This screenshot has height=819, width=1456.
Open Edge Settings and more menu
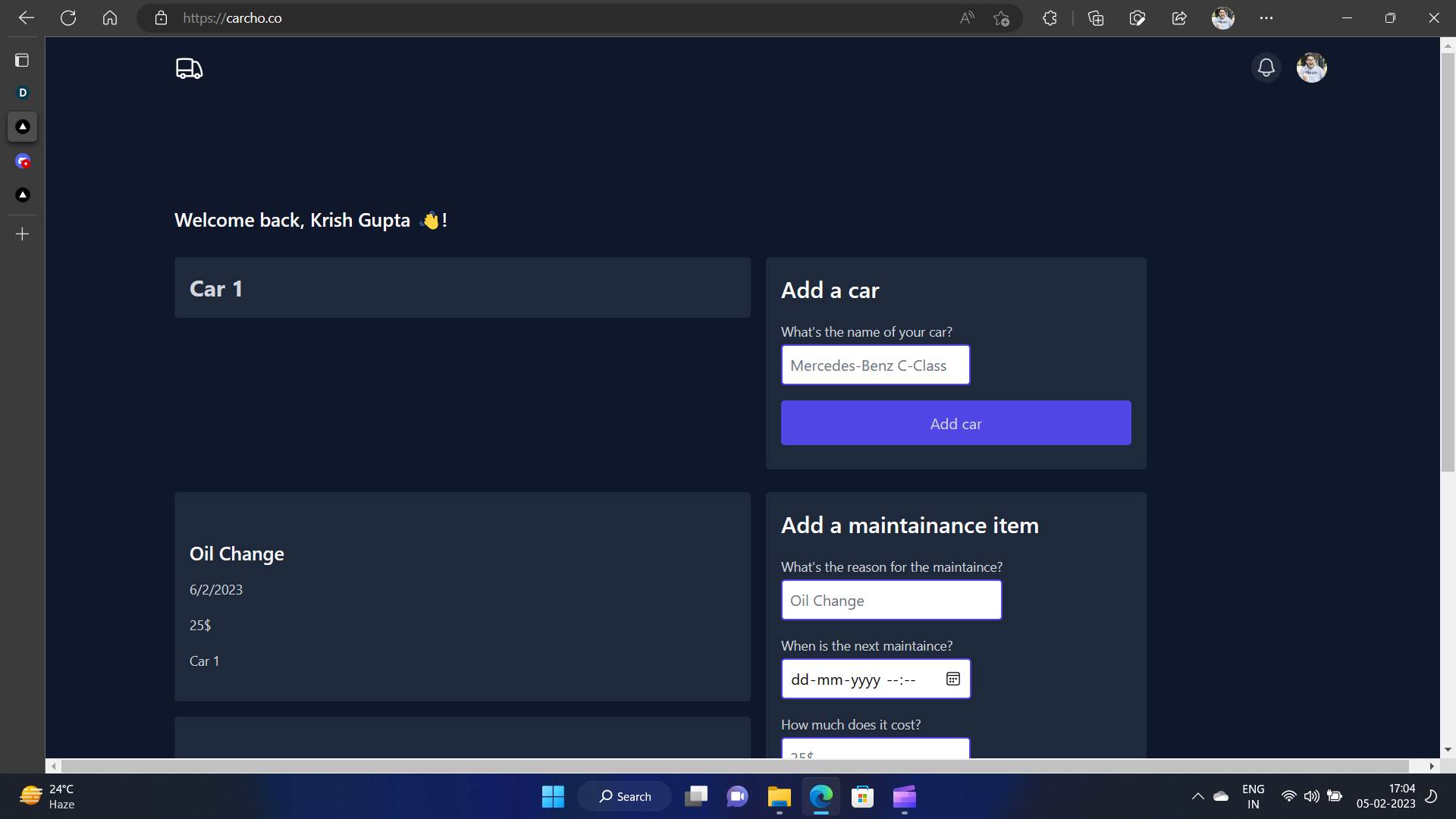[1266, 18]
